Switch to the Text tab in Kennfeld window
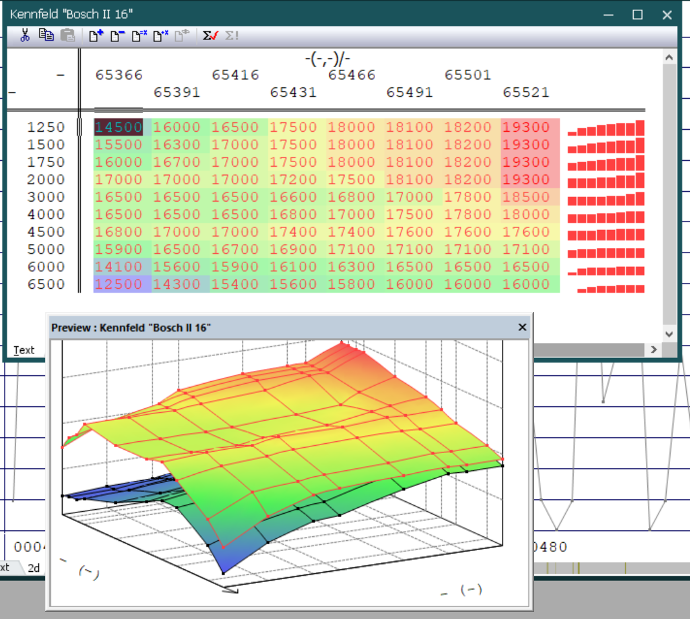This screenshot has width=690, height=619. pos(24,350)
